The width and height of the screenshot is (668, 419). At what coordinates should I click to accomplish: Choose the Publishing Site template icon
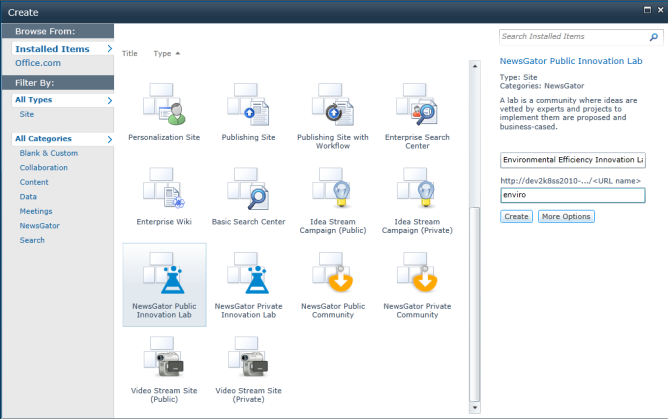[248, 105]
